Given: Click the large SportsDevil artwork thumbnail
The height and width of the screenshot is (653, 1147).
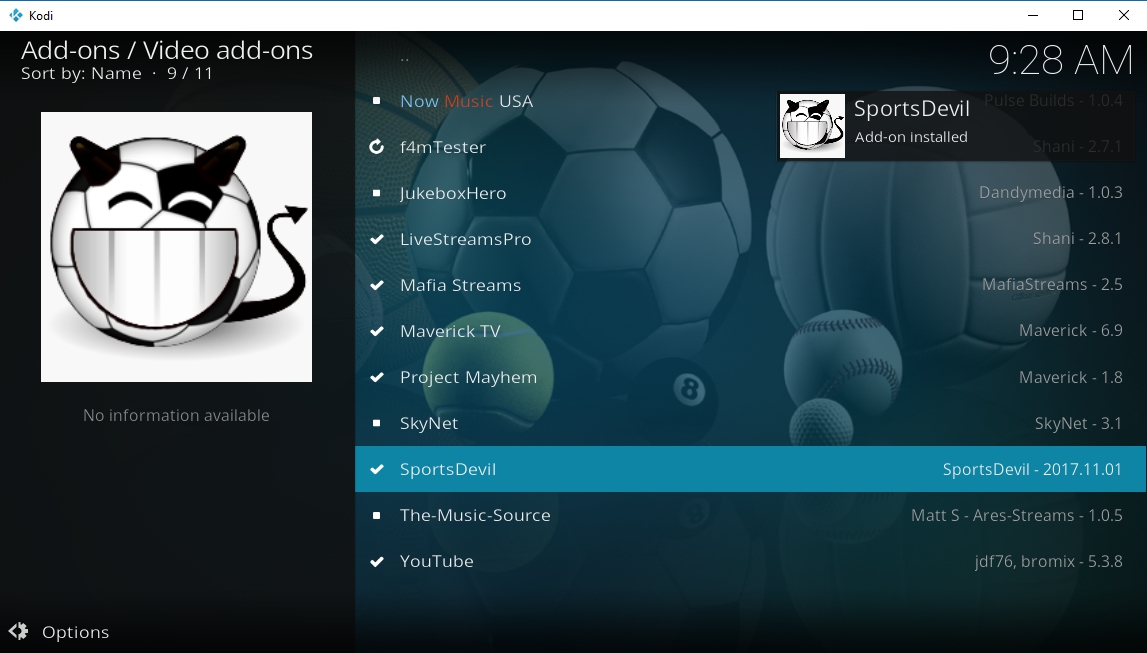Looking at the screenshot, I should [x=176, y=247].
